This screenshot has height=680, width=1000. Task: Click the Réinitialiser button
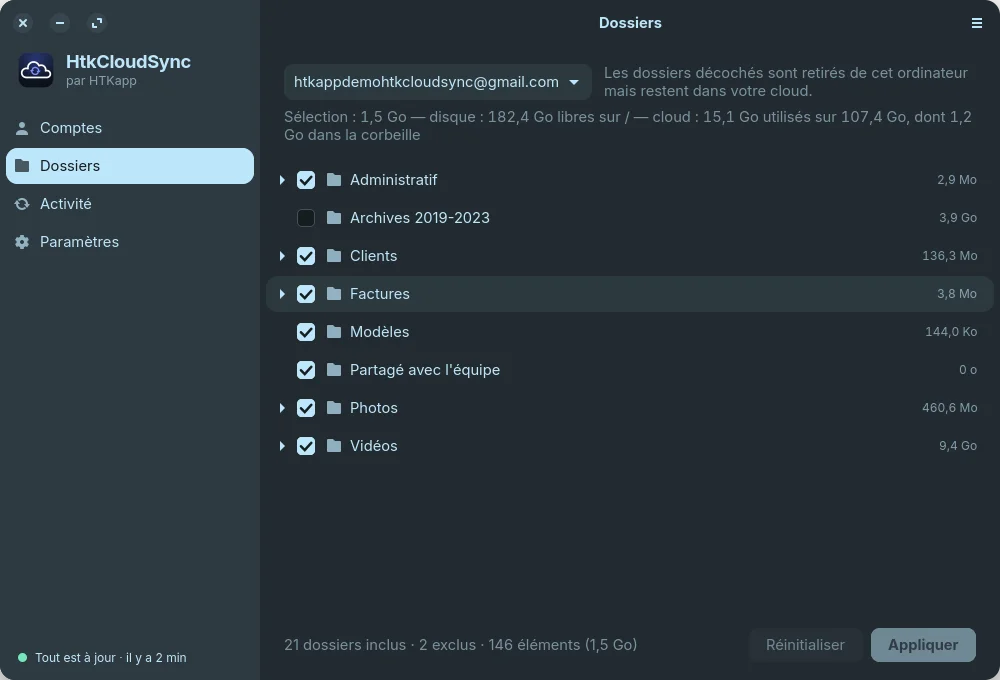click(805, 645)
